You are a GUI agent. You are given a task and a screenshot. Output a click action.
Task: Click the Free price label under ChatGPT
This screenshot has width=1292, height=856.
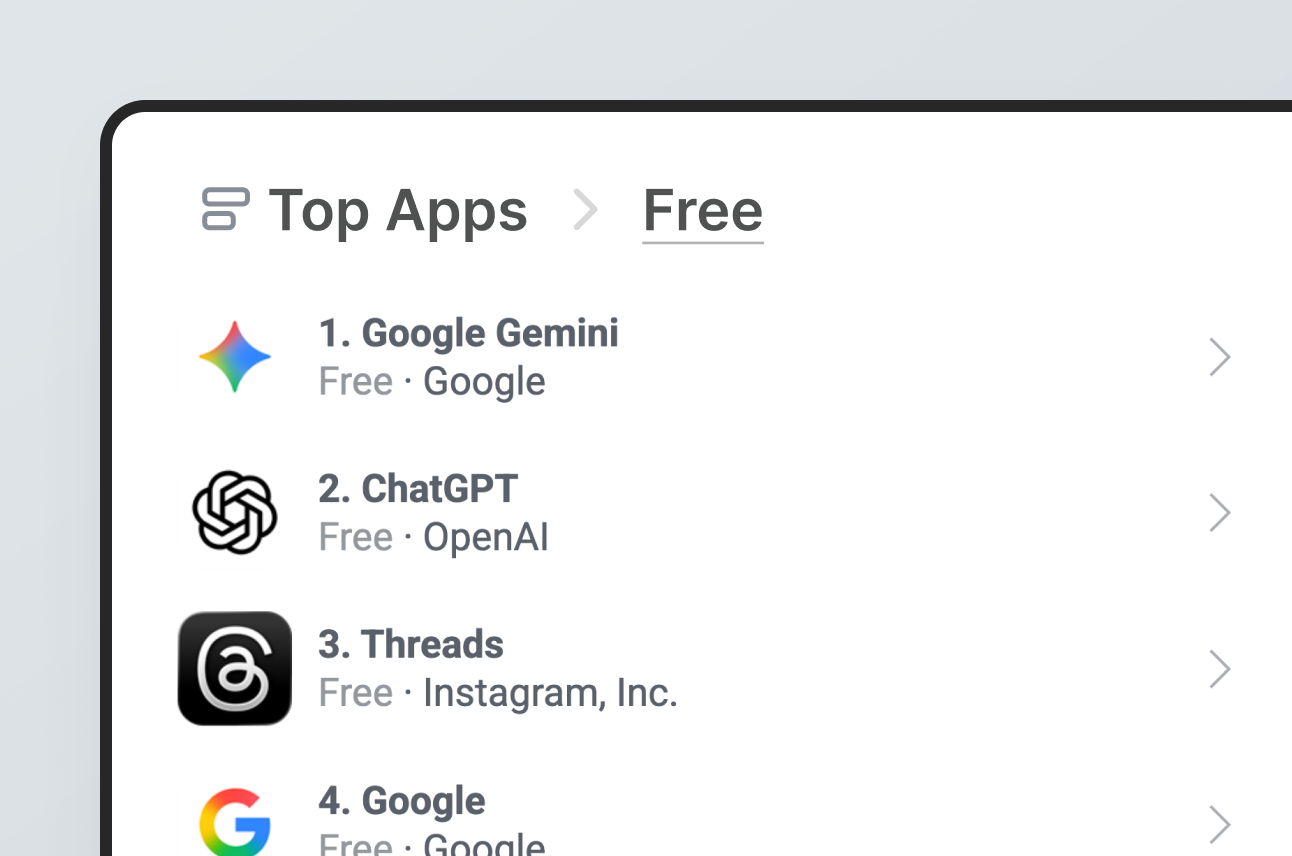355,538
